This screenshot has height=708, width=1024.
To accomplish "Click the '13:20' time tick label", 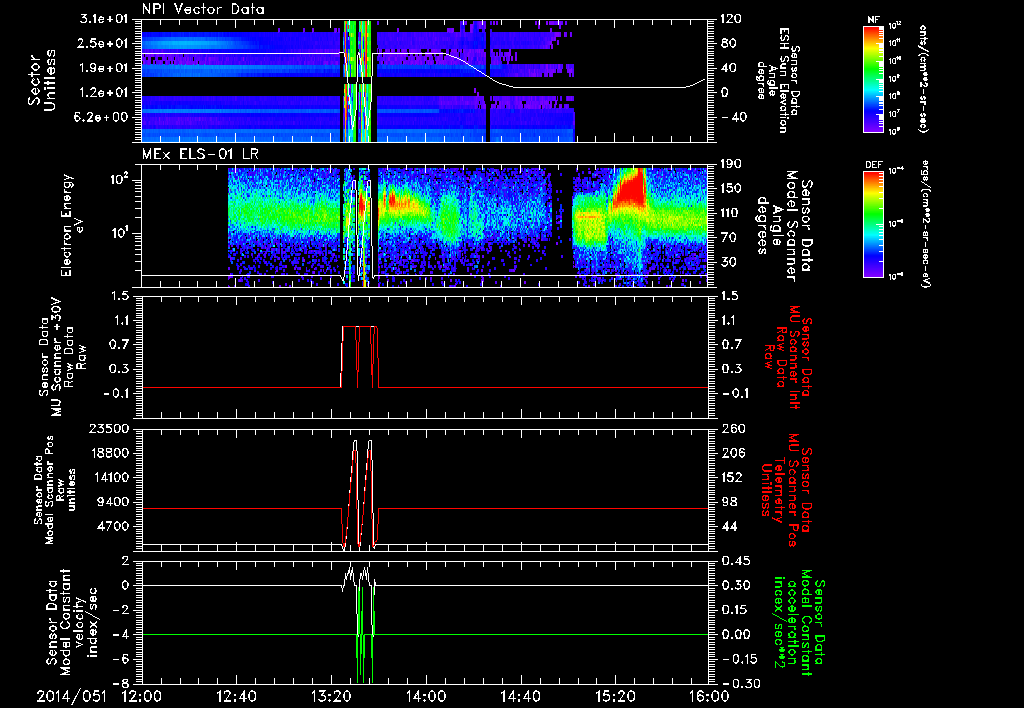I will [331, 696].
